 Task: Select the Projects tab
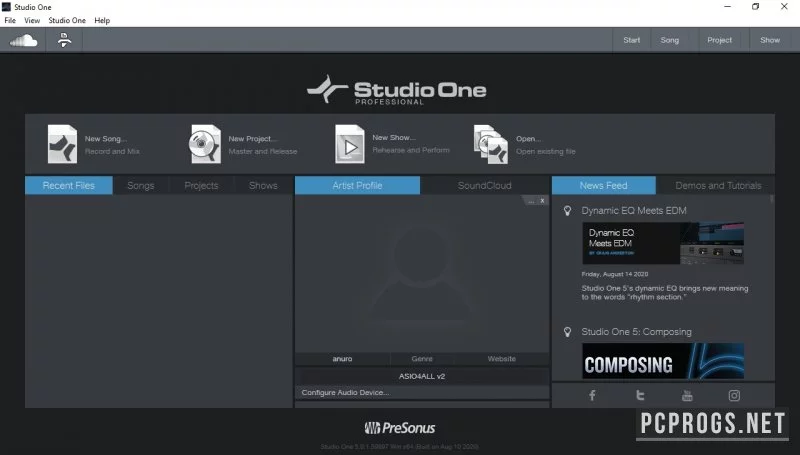click(201, 186)
